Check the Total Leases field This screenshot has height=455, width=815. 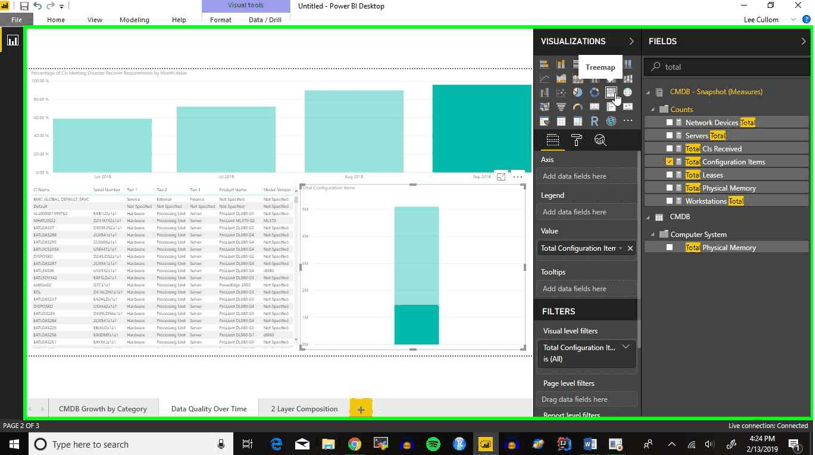(669, 175)
